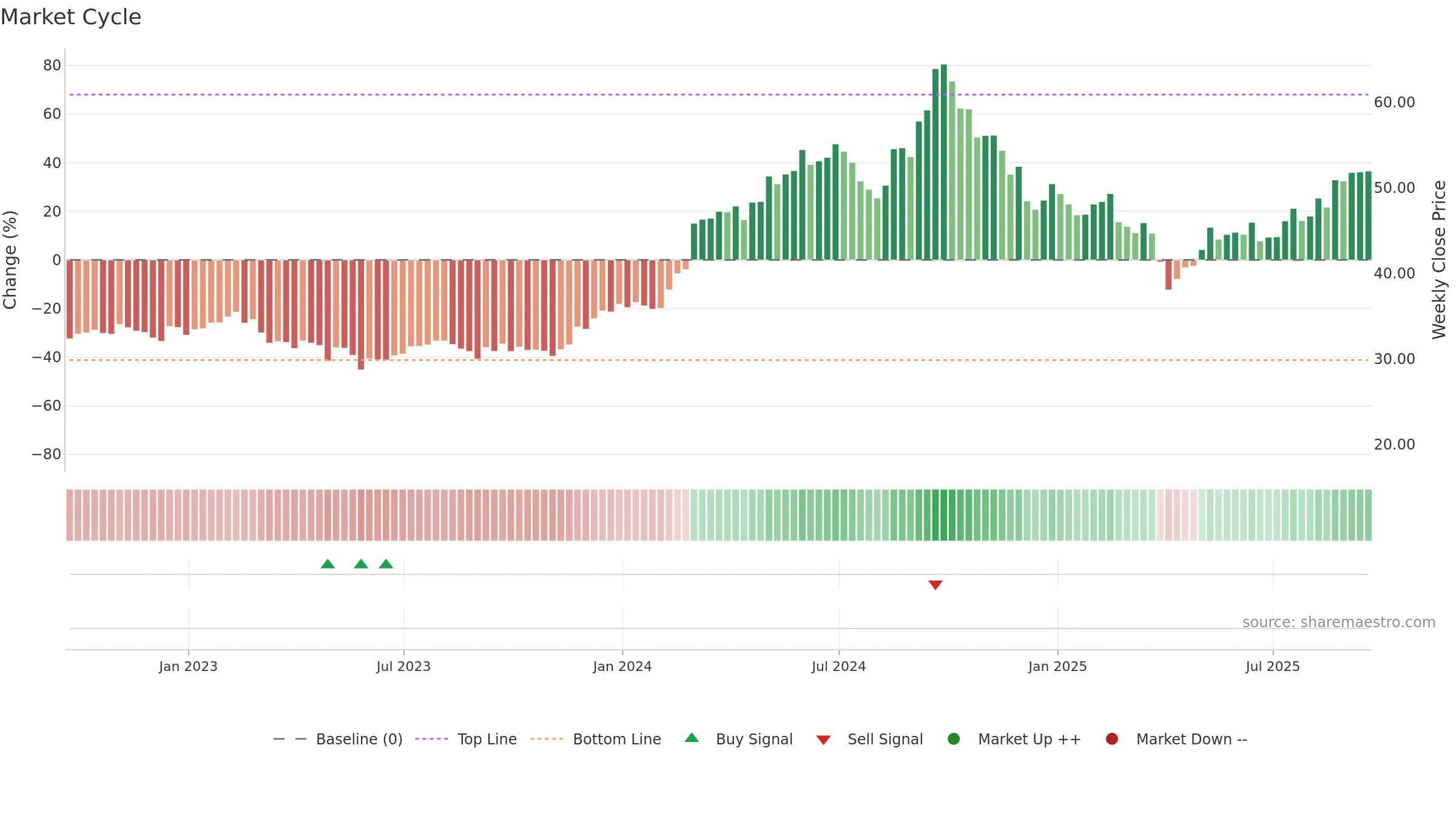Click the Sell Signal legend entry
This screenshot has width=1456, height=819.
point(869,739)
